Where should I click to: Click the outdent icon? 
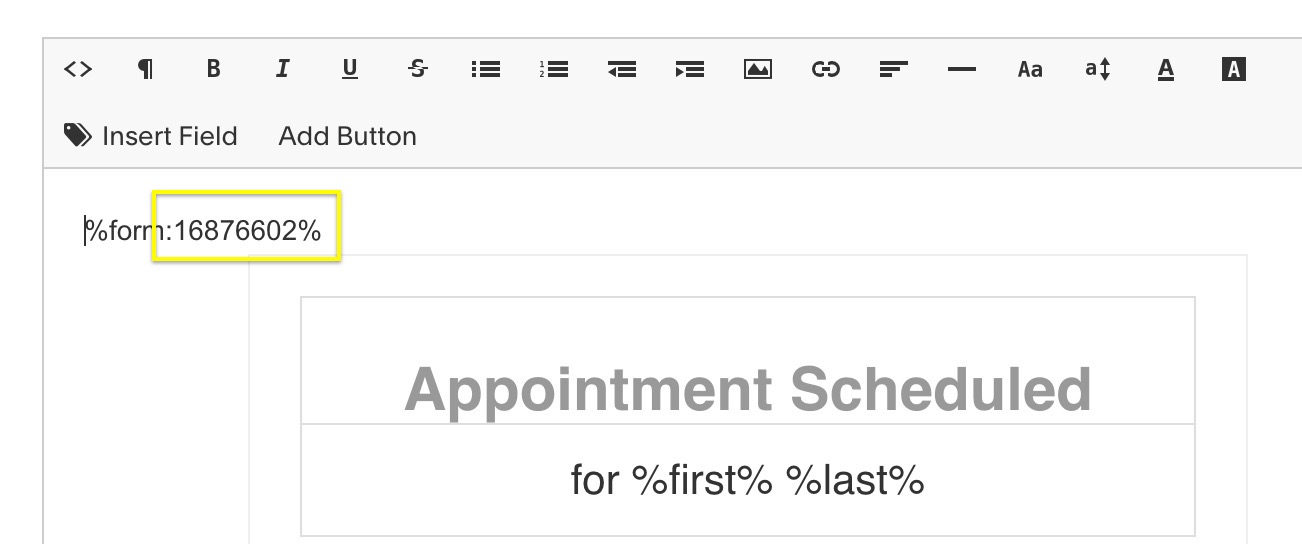[622, 69]
